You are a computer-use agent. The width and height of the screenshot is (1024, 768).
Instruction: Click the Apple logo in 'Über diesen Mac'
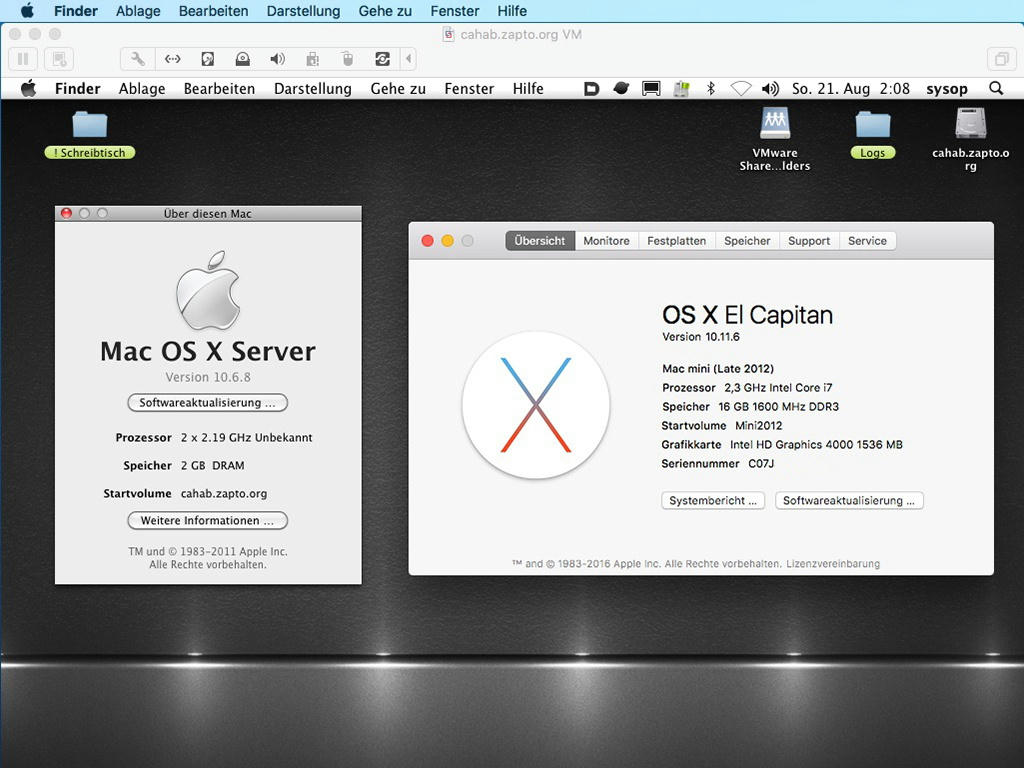(208, 291)
